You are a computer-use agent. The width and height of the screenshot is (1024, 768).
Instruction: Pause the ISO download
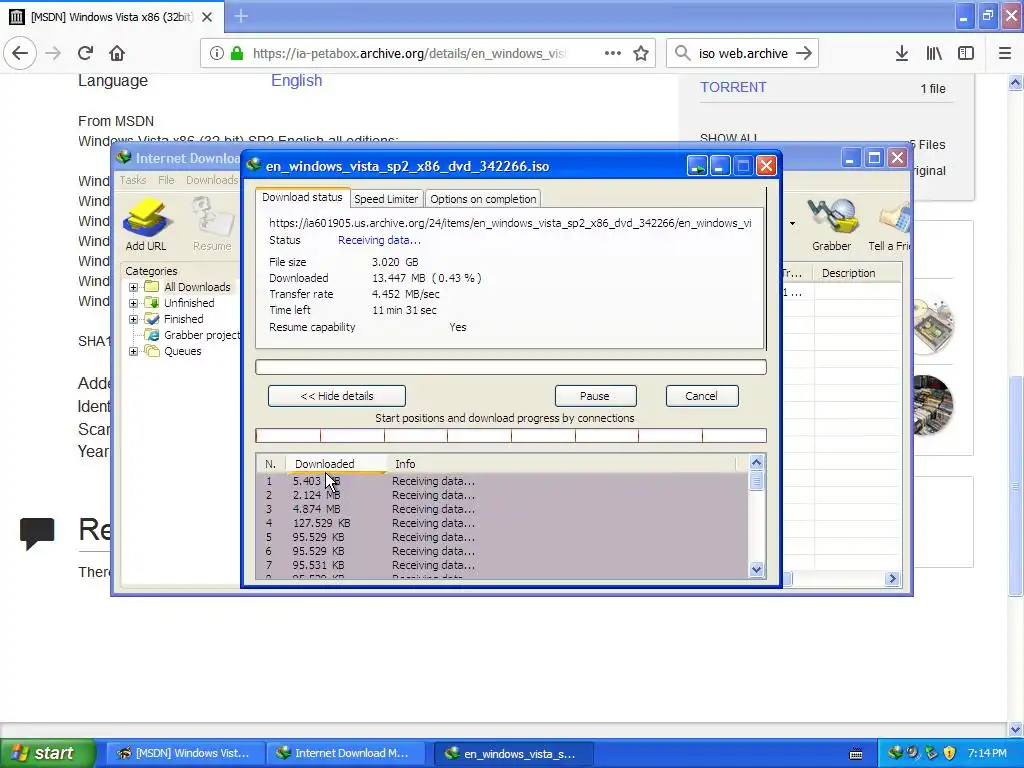coord(595,396)
